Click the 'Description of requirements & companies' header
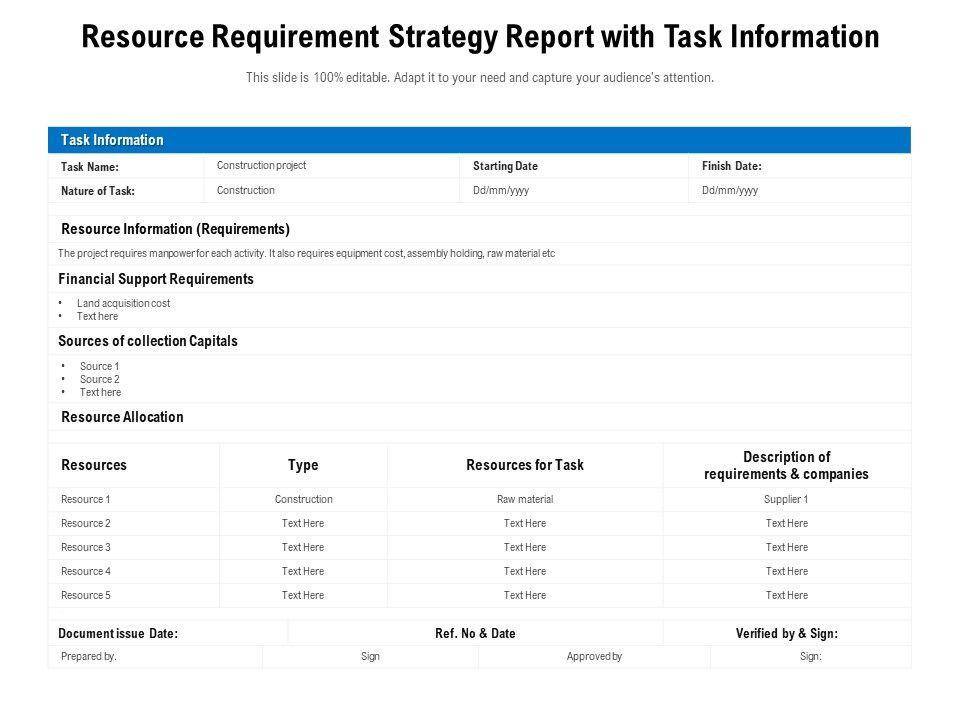 point(786,465)
